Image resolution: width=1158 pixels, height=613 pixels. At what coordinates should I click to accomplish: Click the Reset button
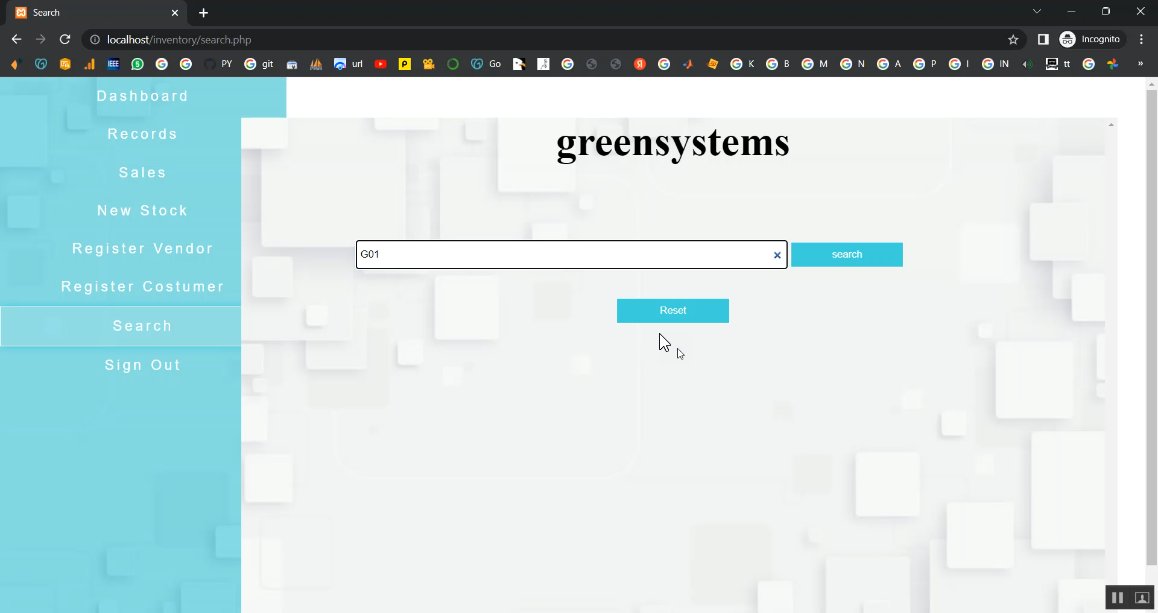click(672, 311)
